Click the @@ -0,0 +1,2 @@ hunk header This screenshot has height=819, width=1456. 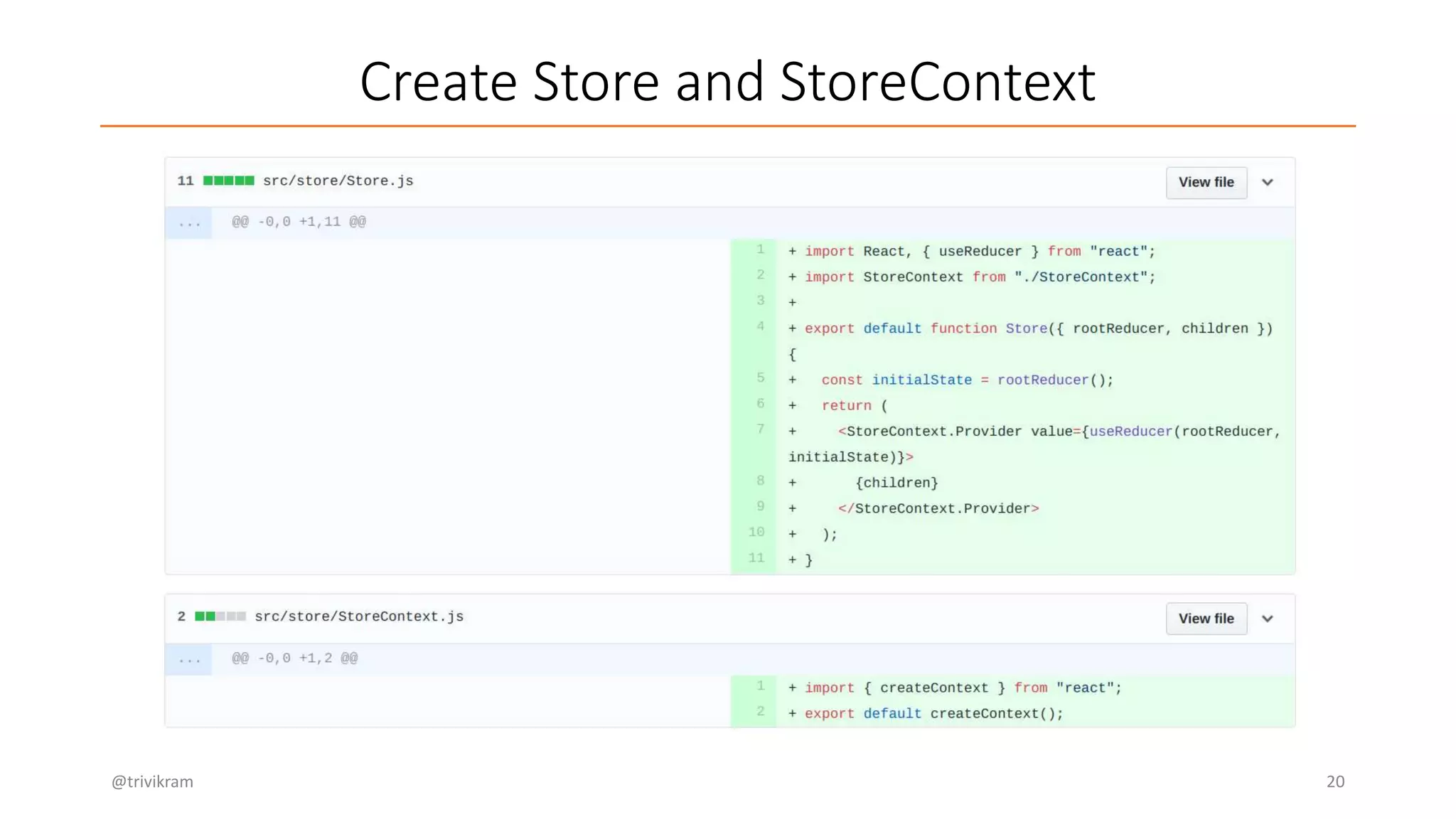click(x=294, y=658)
